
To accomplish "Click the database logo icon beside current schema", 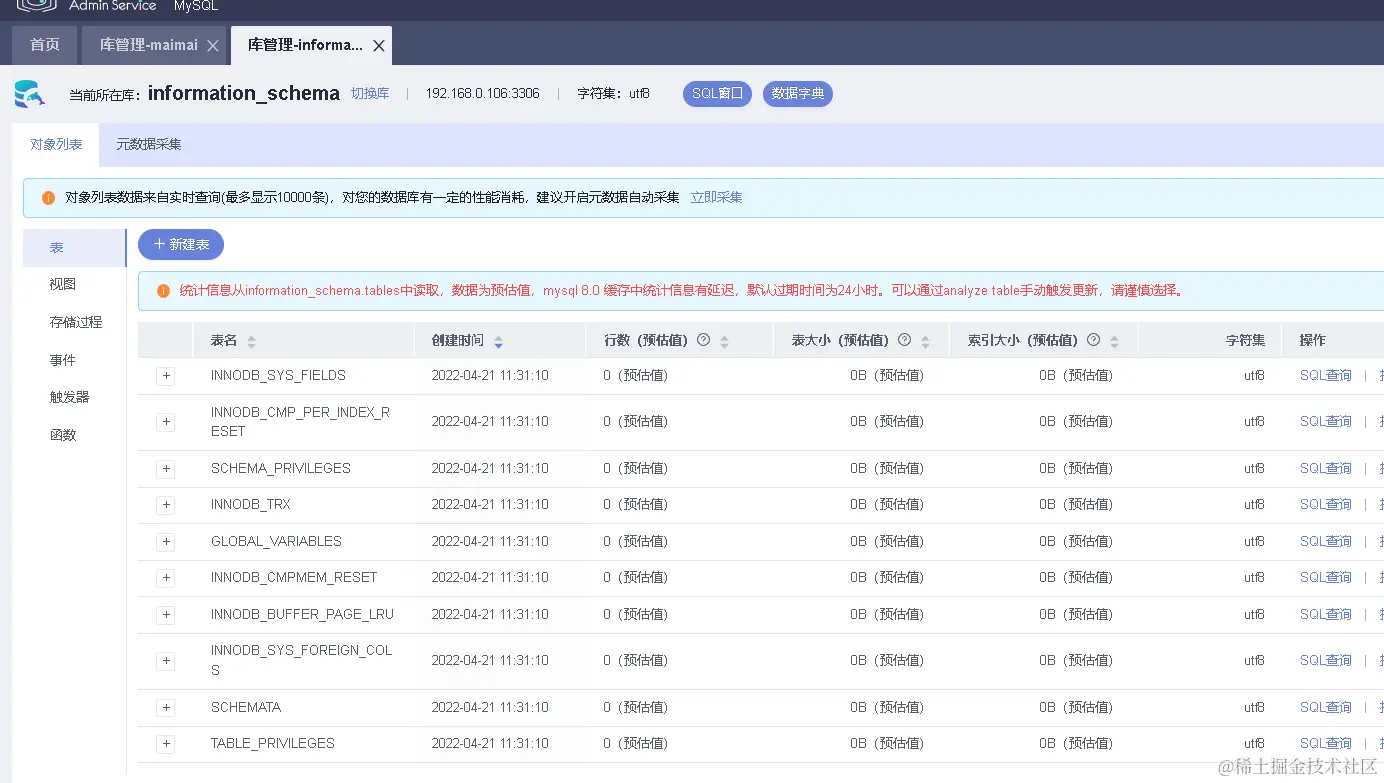I will tap(30, 94).
